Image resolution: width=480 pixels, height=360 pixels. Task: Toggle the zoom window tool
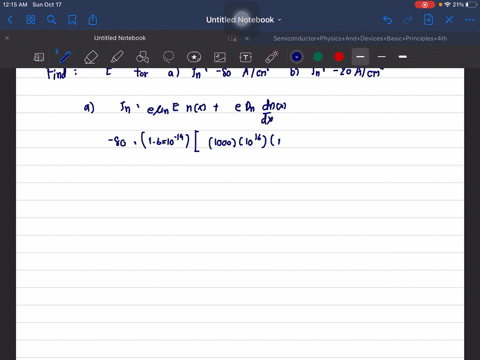tap(39, 57)
